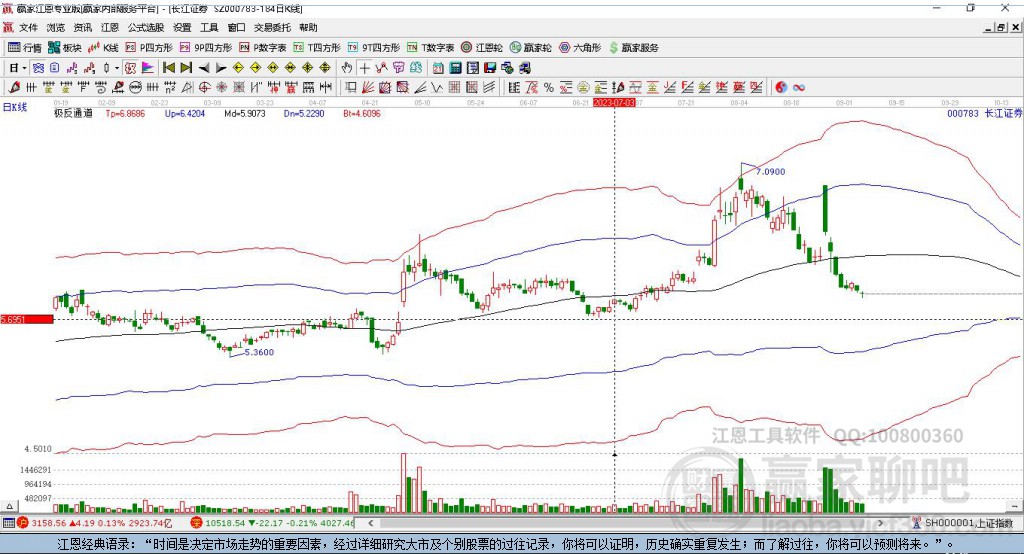The image size is (1024, 554).
Task: Open the 板块 sector view
Action: tap(65, 48)
